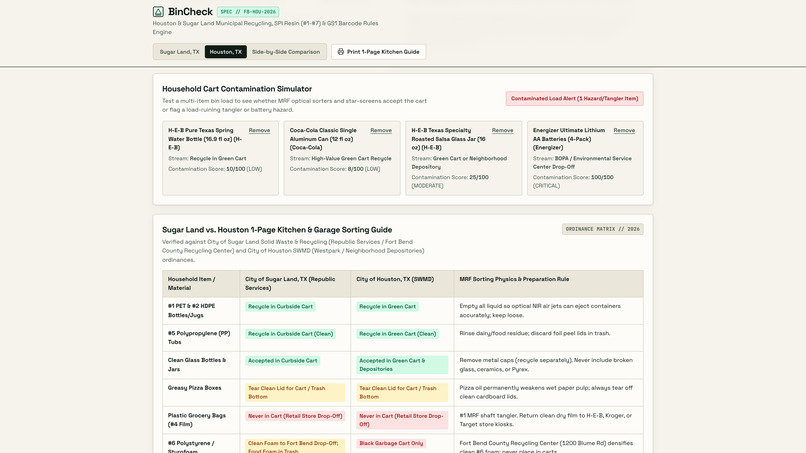The height and width of the screenshot is (453, 806).
Task: Click Clean Foam to Fort Bend Drop-Off tag
Action: point(295,446)
